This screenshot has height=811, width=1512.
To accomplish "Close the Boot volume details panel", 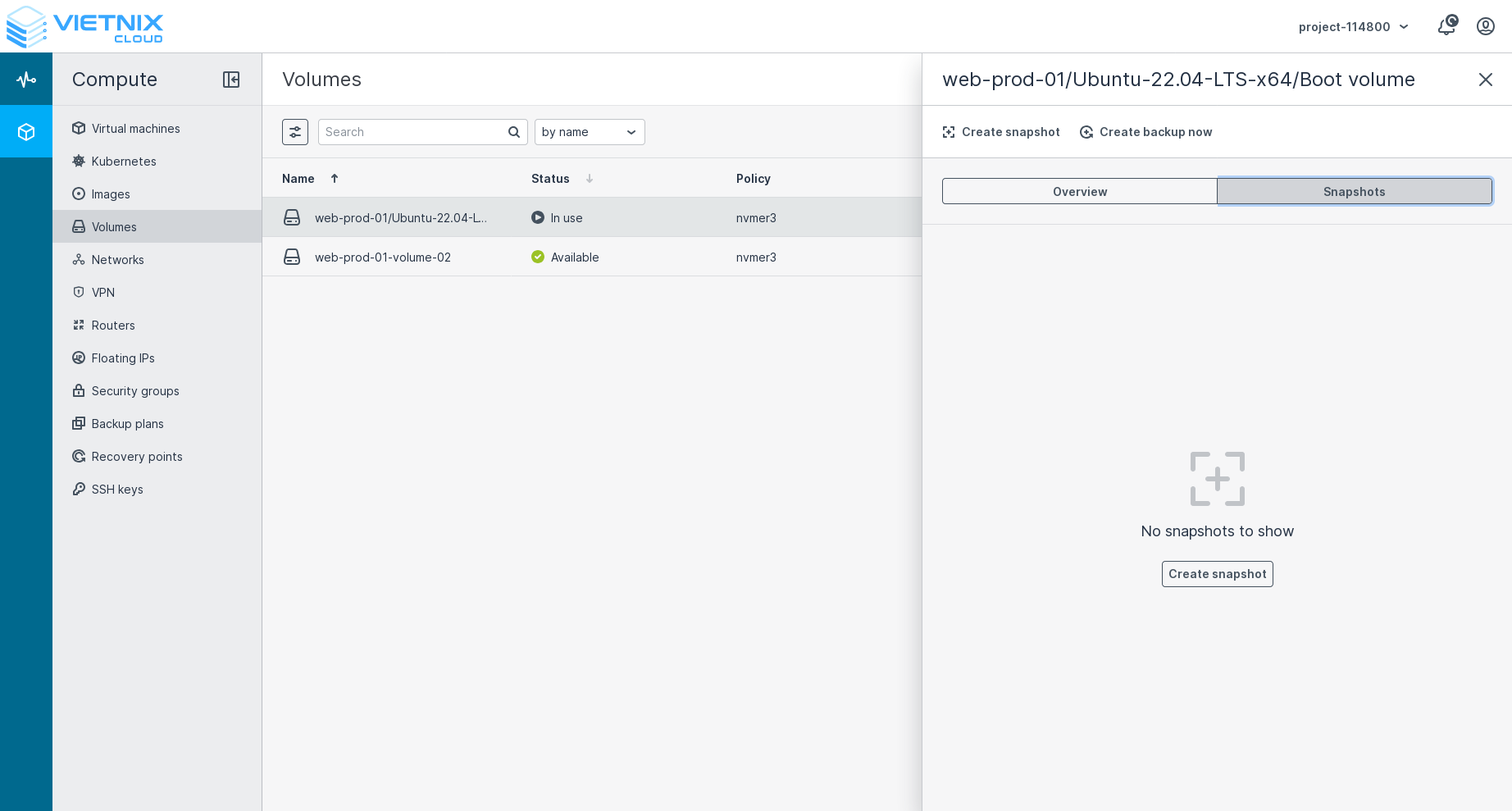I will click(1485, 80).
